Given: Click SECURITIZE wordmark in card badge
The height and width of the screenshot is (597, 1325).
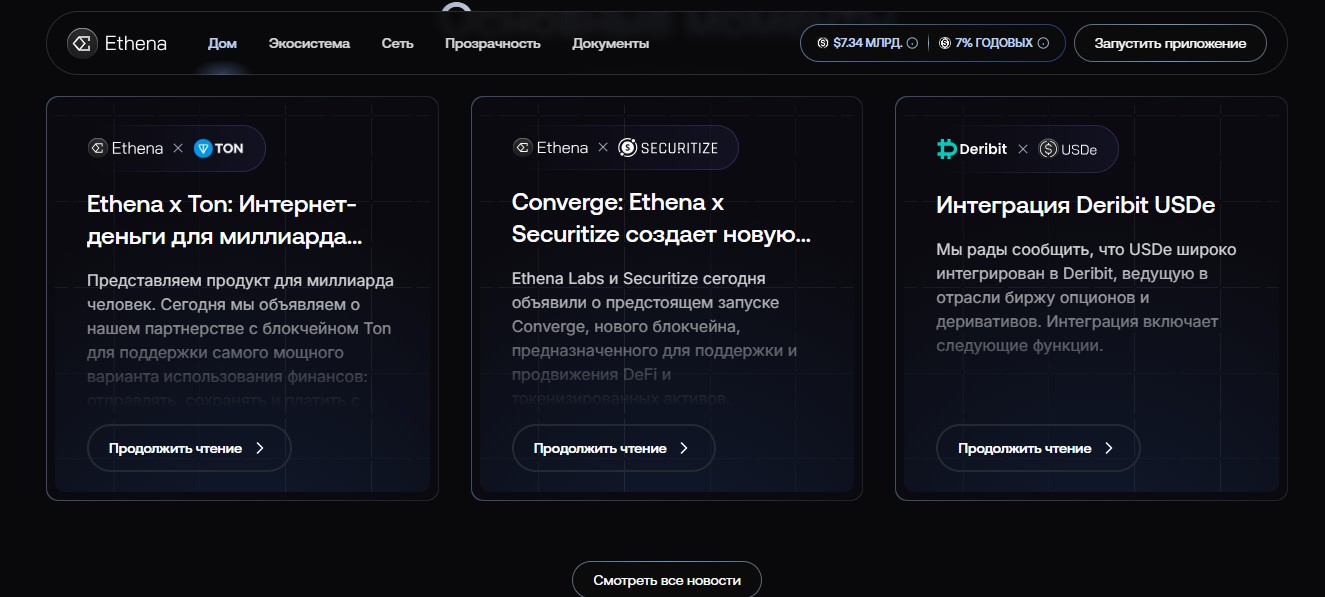Looking at the screenshot, I should [x=679, y=148].
